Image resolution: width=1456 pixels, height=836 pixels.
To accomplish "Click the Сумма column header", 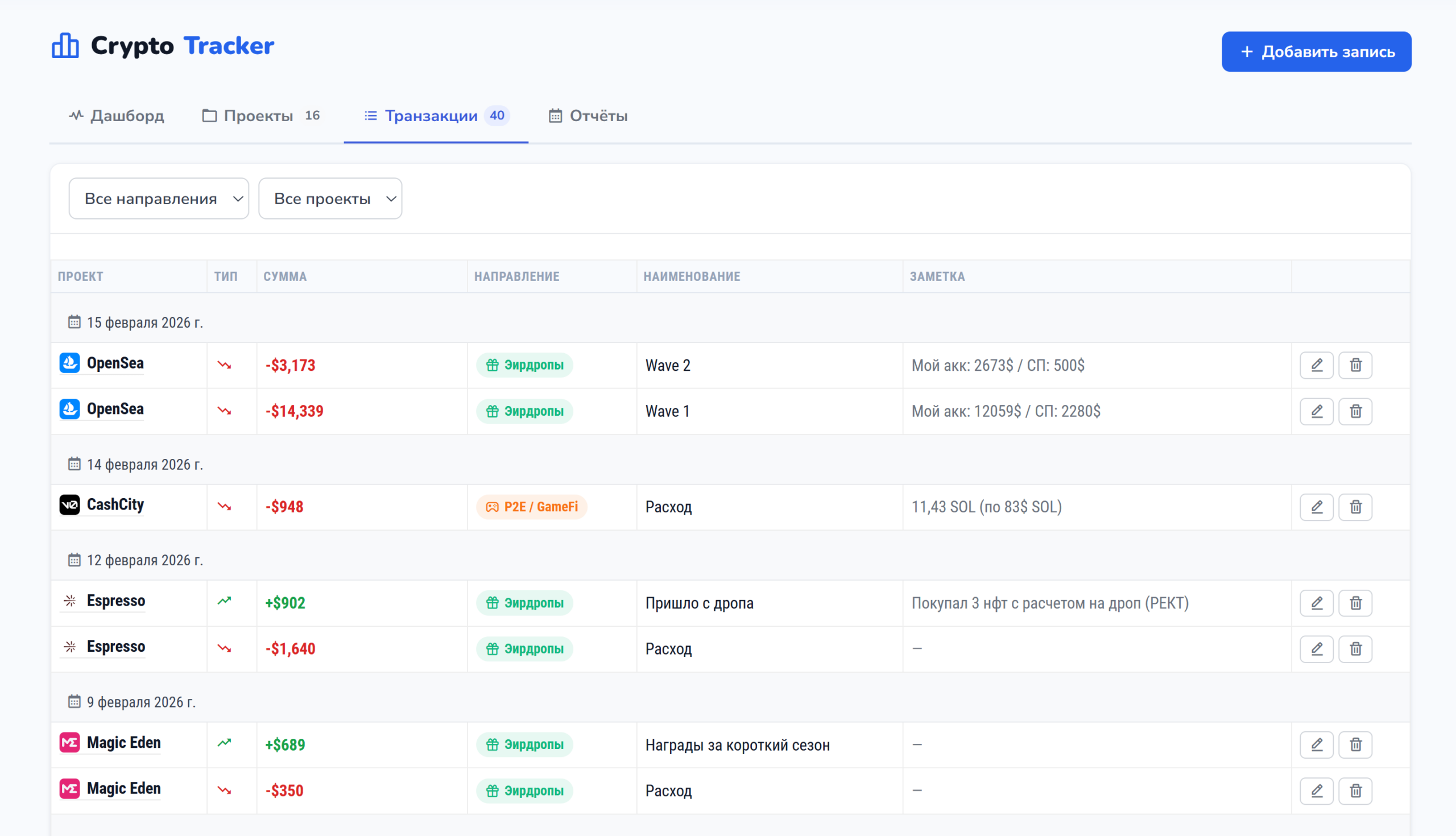I will [285, 277].
